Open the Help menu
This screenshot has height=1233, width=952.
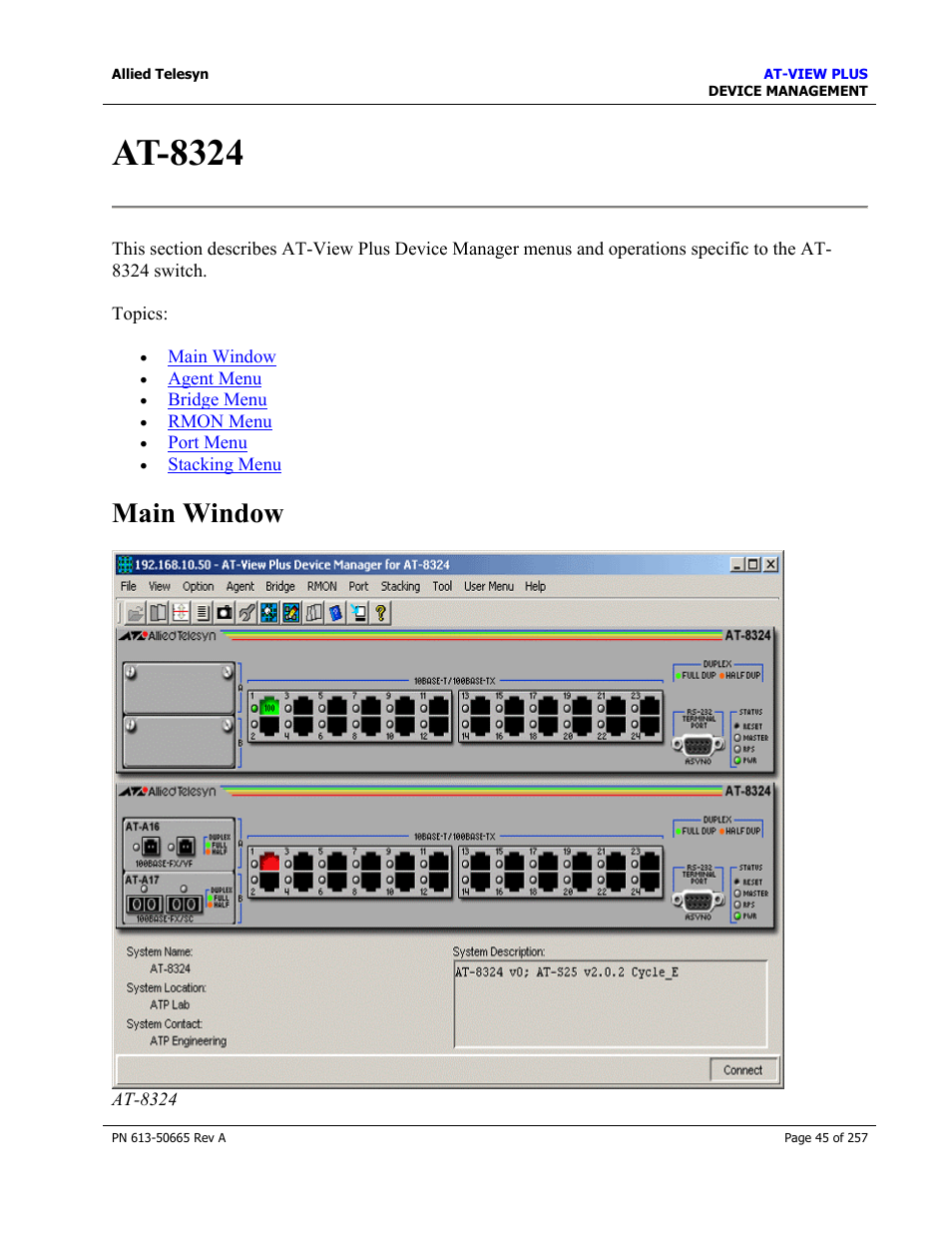click(x=536, y=587)
